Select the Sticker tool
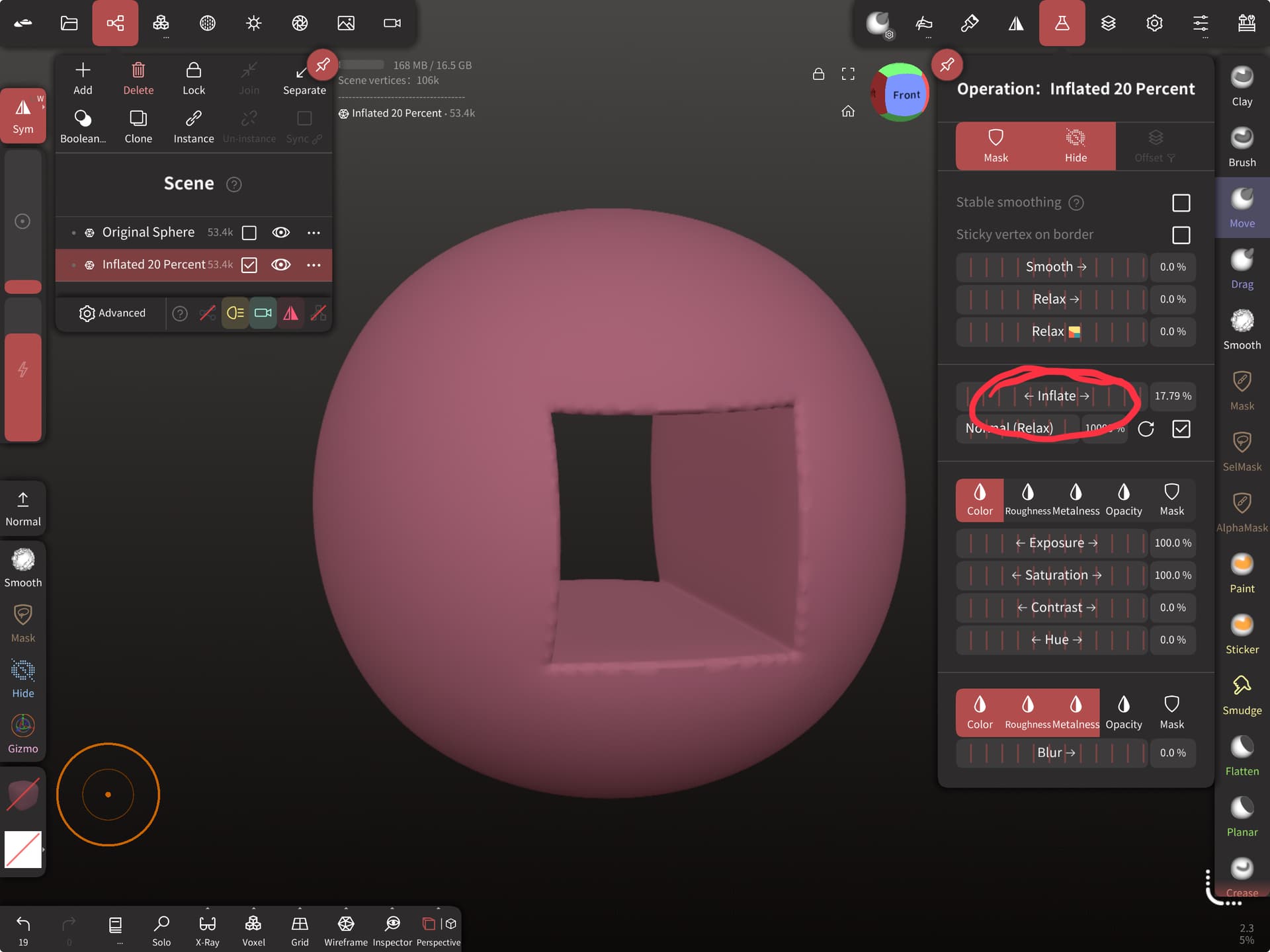1270x952 pixels. click(x=1242, y=634)
